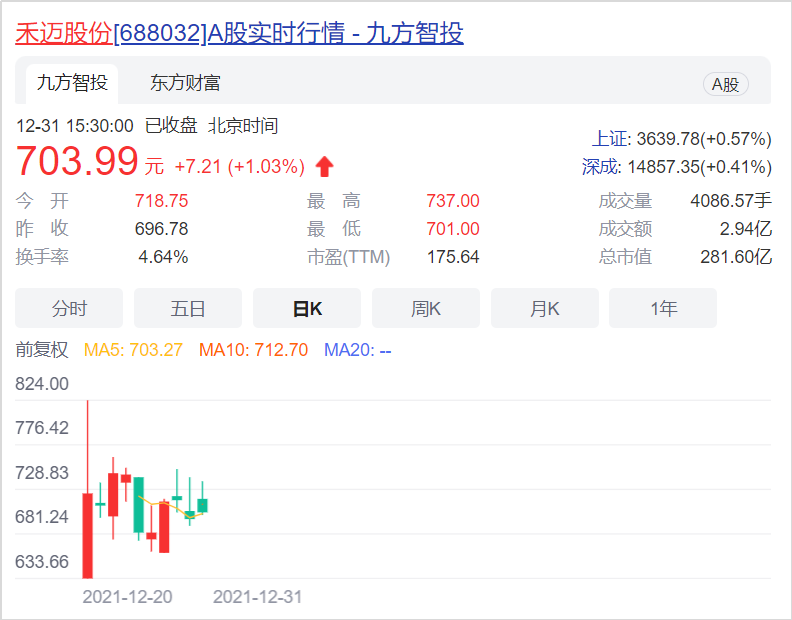Click the 市盈(TTM) value 175.64

[x=453, y=257]
